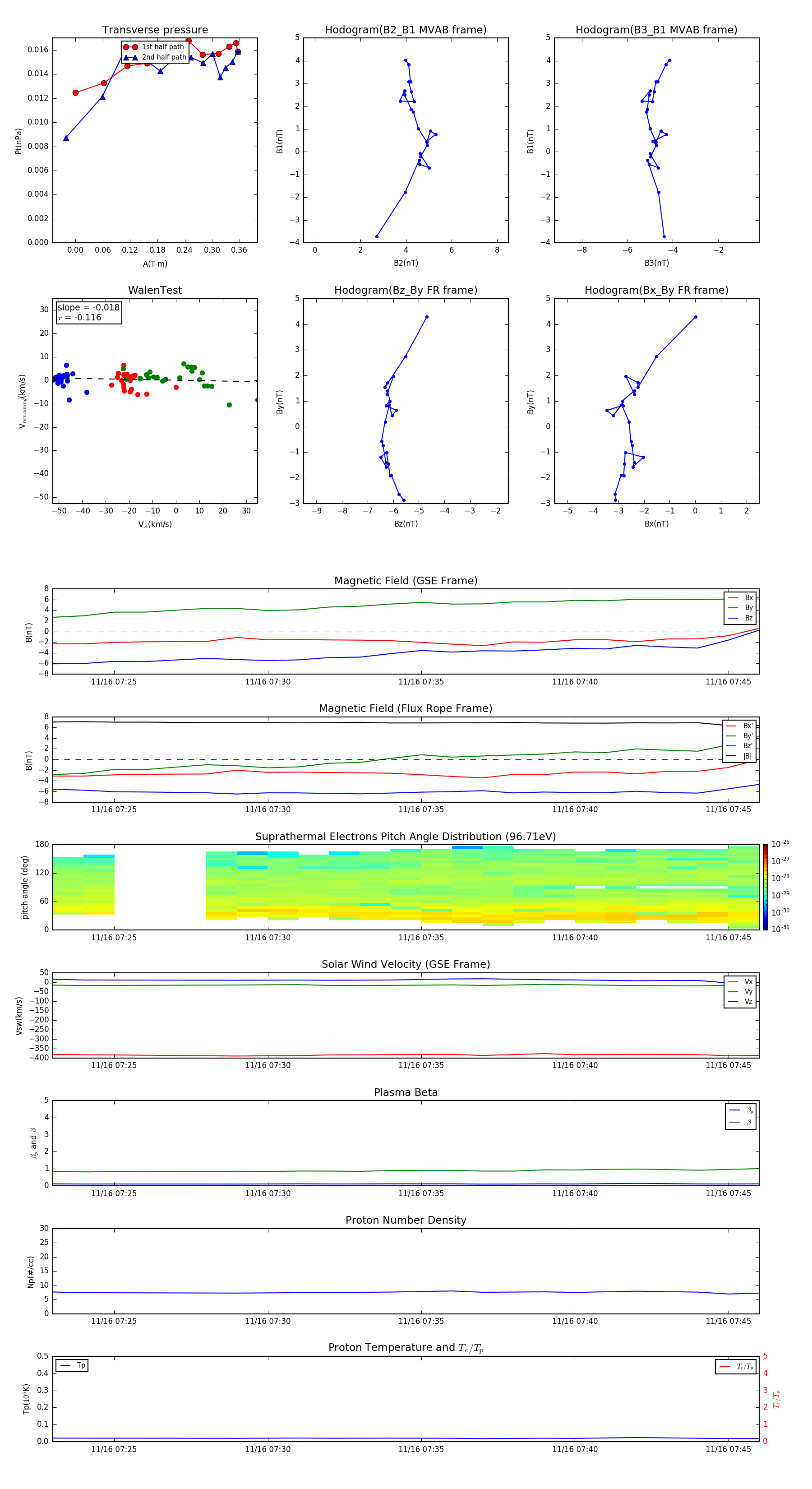Image resolution: width=812 pixels, height=1489 pixels.
Task: Click 'Vz' in solar wind legend
Action: tap(748, 1002)
